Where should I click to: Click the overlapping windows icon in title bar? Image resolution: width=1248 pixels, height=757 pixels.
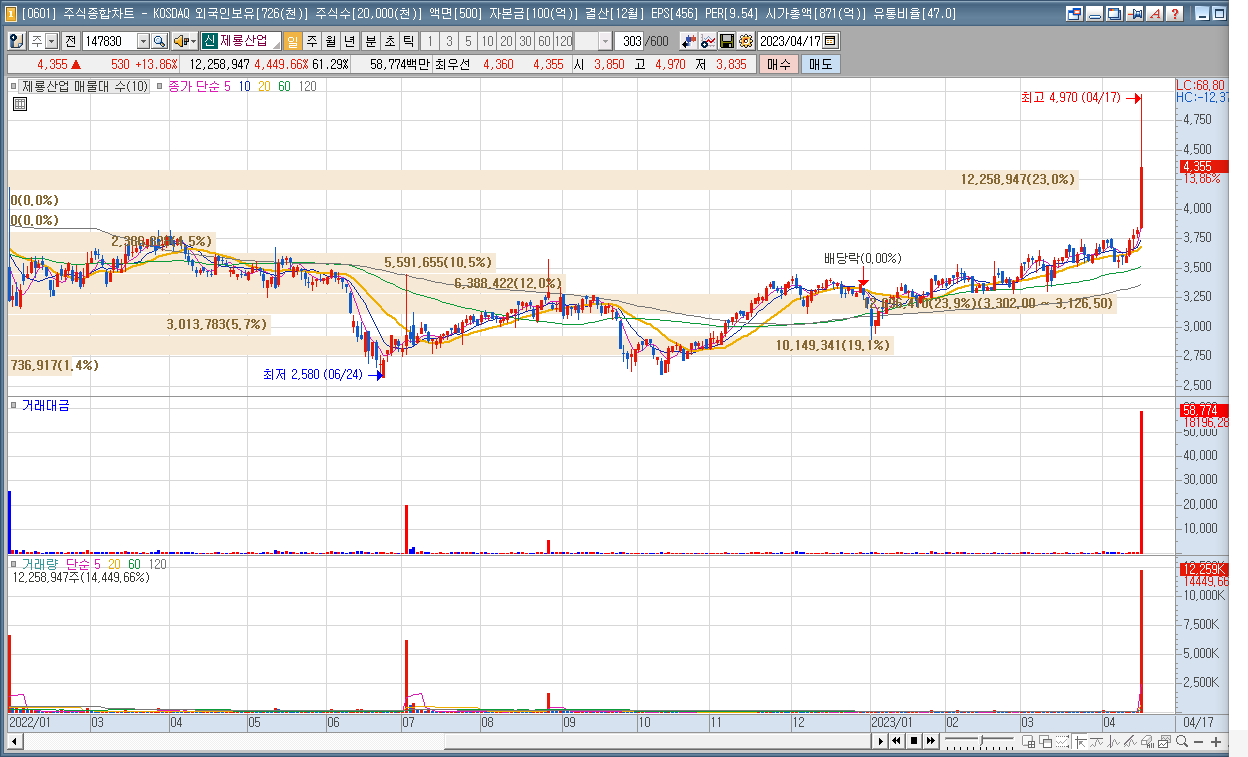tap(1114, 14)
